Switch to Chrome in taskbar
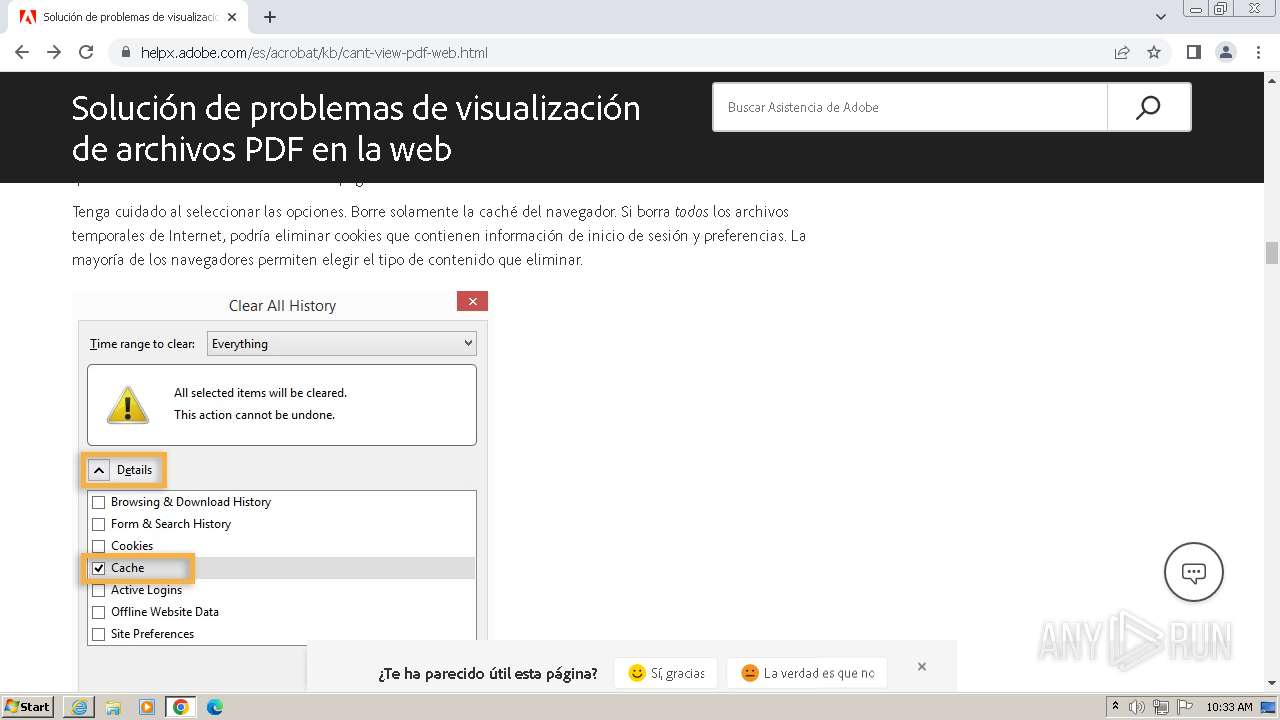The width and height of the screenshot is (1280, 720). pyautogui.click(x=181, y=707)
